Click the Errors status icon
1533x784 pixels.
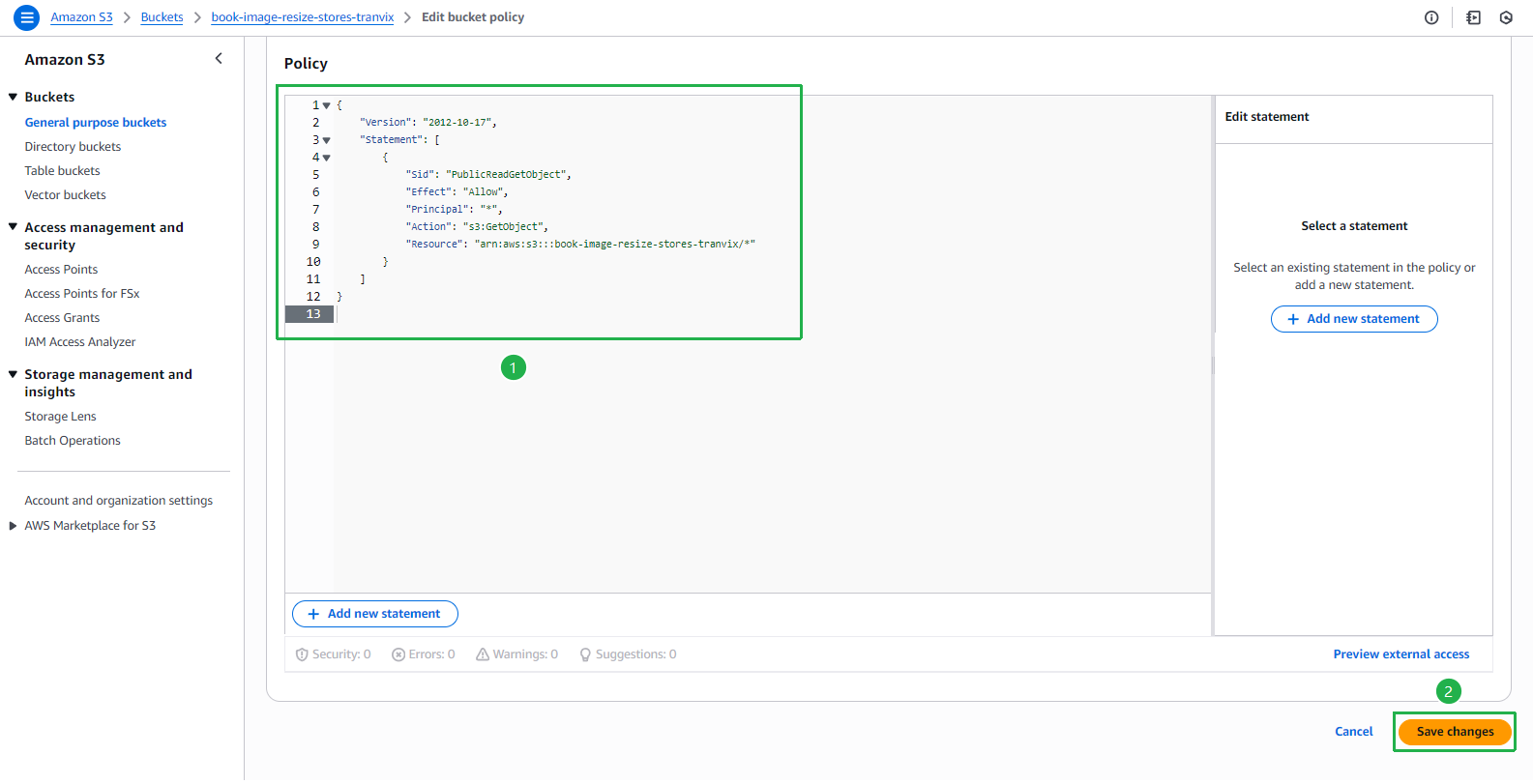coord(398,654)
